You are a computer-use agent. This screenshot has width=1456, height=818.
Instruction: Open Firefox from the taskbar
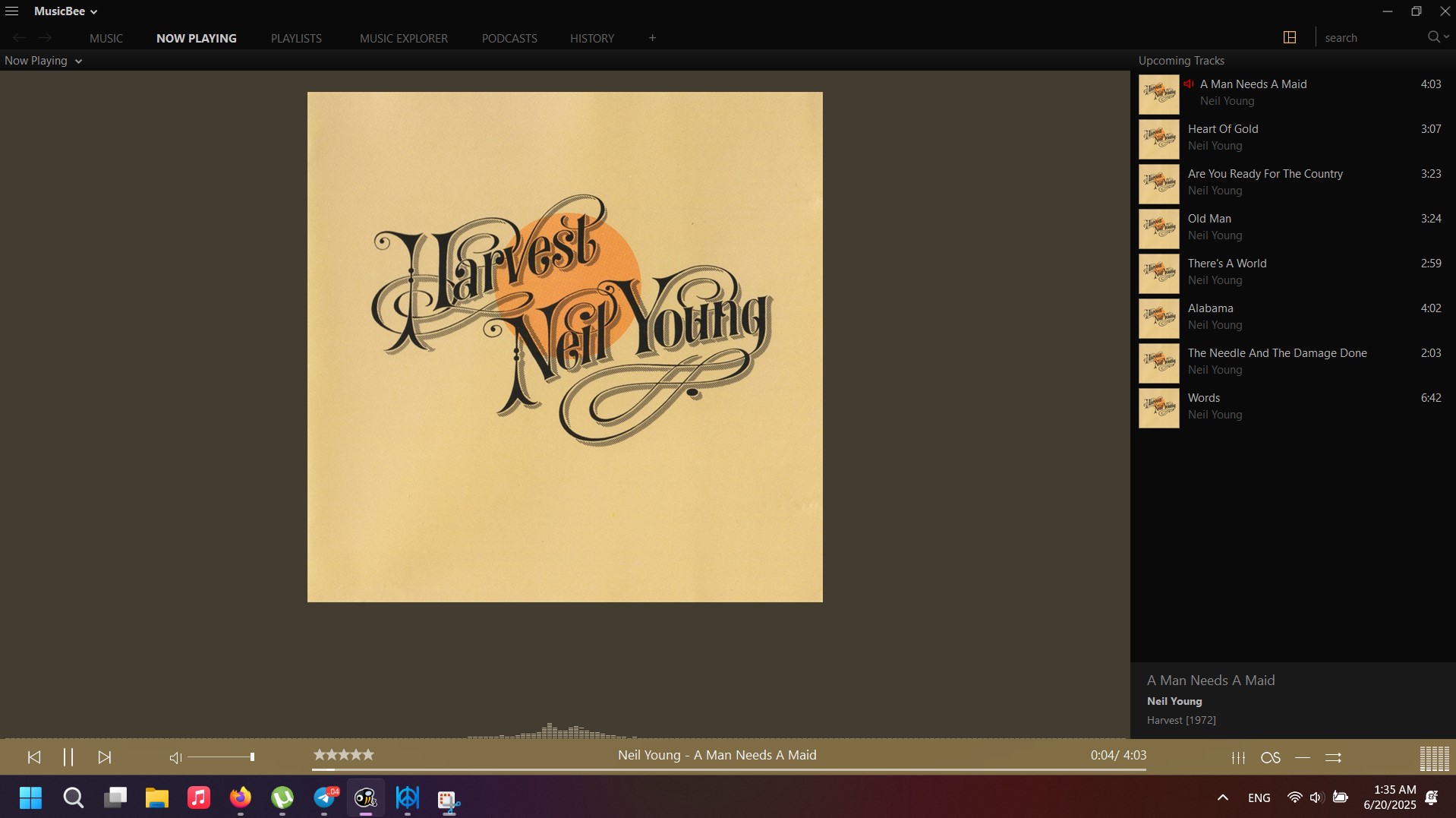(x=241, y=797)
